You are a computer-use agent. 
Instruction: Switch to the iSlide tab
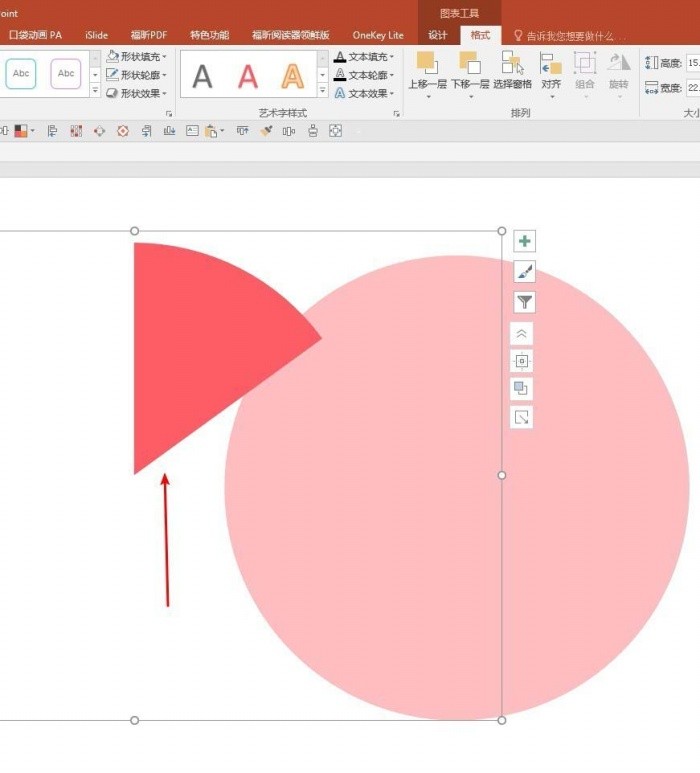(96, 35)
